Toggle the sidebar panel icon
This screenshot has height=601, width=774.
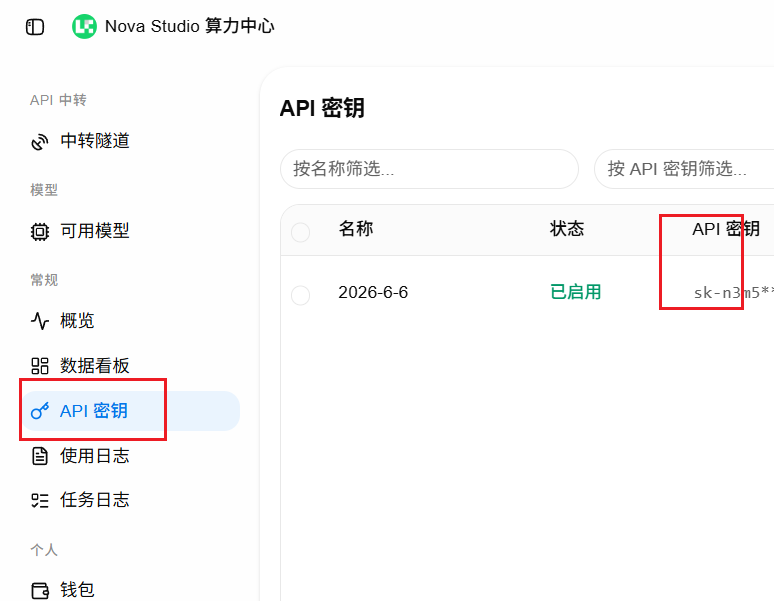point(35,27)
